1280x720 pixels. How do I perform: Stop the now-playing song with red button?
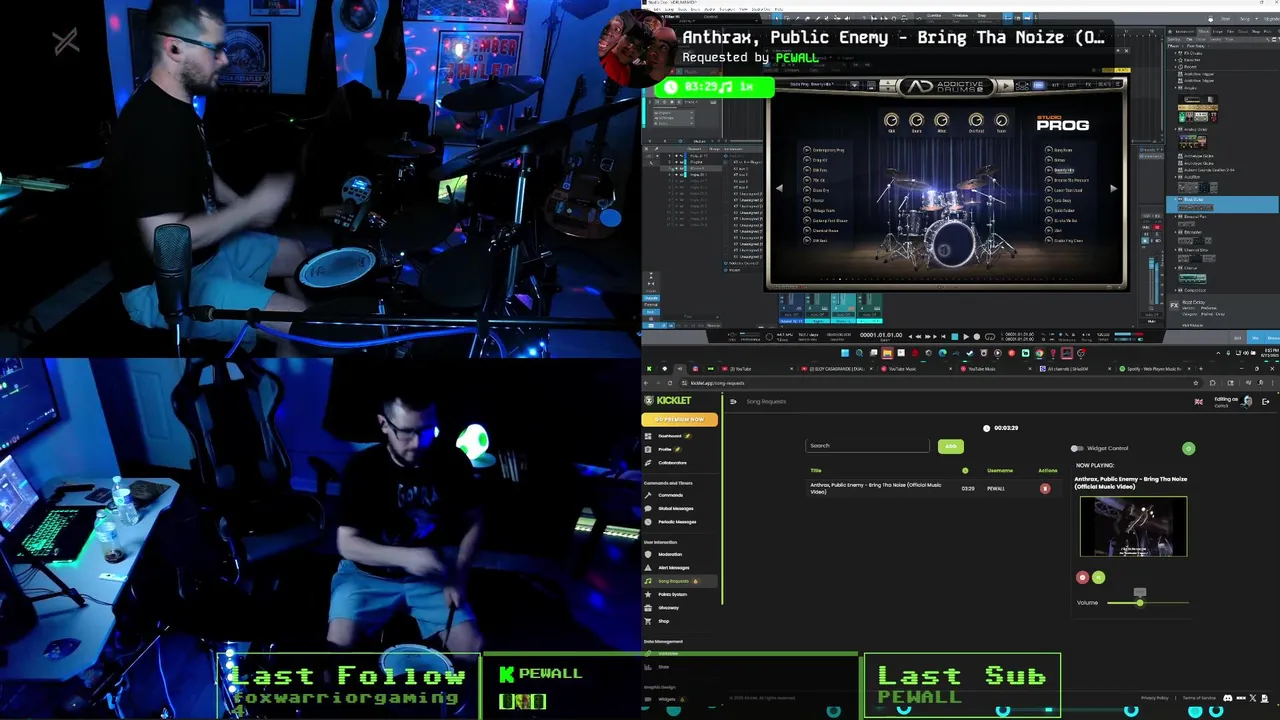1082,577
